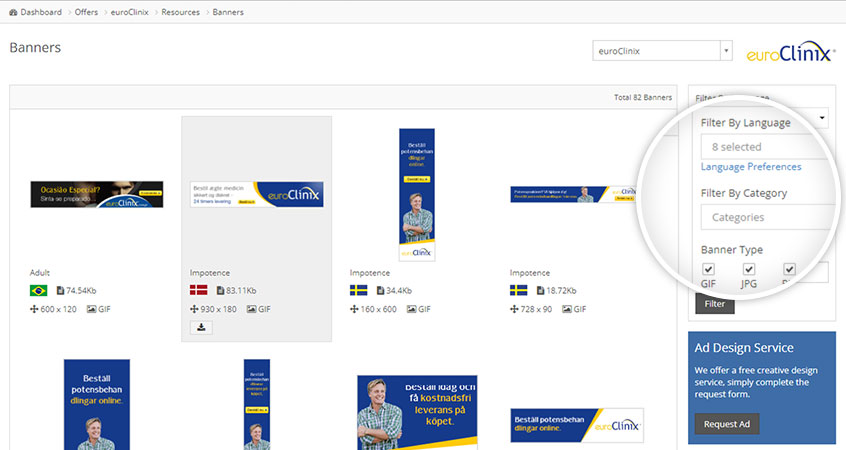The image size is (846, 450).
Task: Select the Ocasião Especial banner thumbnail
Action: click(x=97, y=194)
